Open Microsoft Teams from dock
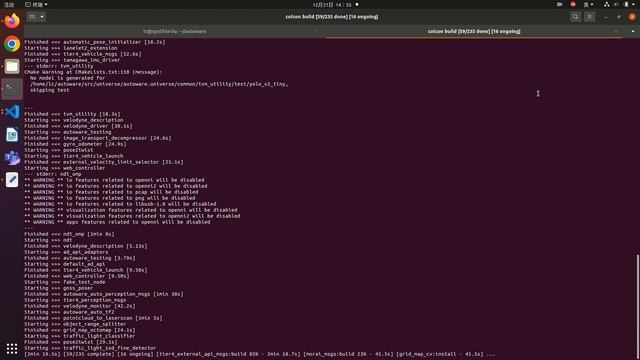Screen dimensions: 640x360 click(12, 157)
